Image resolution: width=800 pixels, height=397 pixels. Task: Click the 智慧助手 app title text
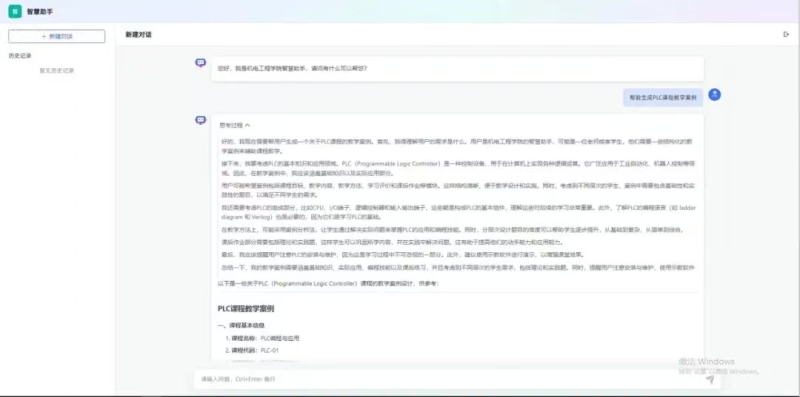click(x=40, y=11)
